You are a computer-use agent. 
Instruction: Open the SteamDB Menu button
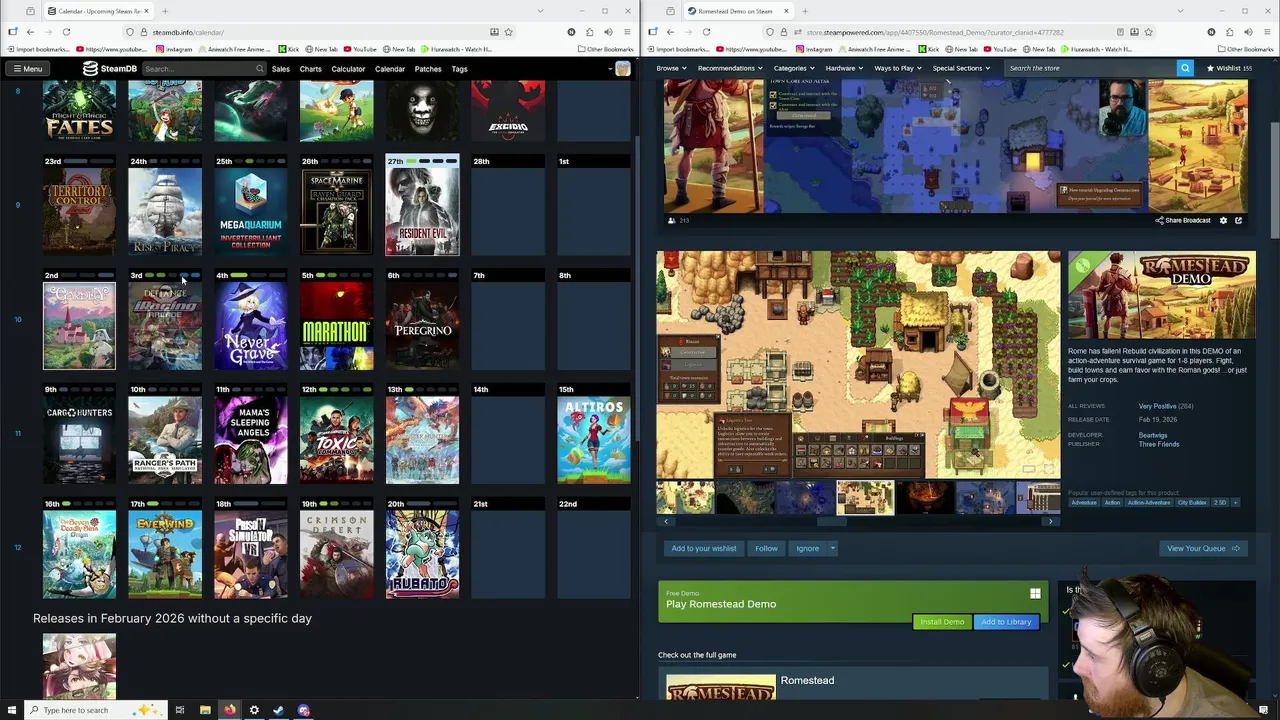27,69
